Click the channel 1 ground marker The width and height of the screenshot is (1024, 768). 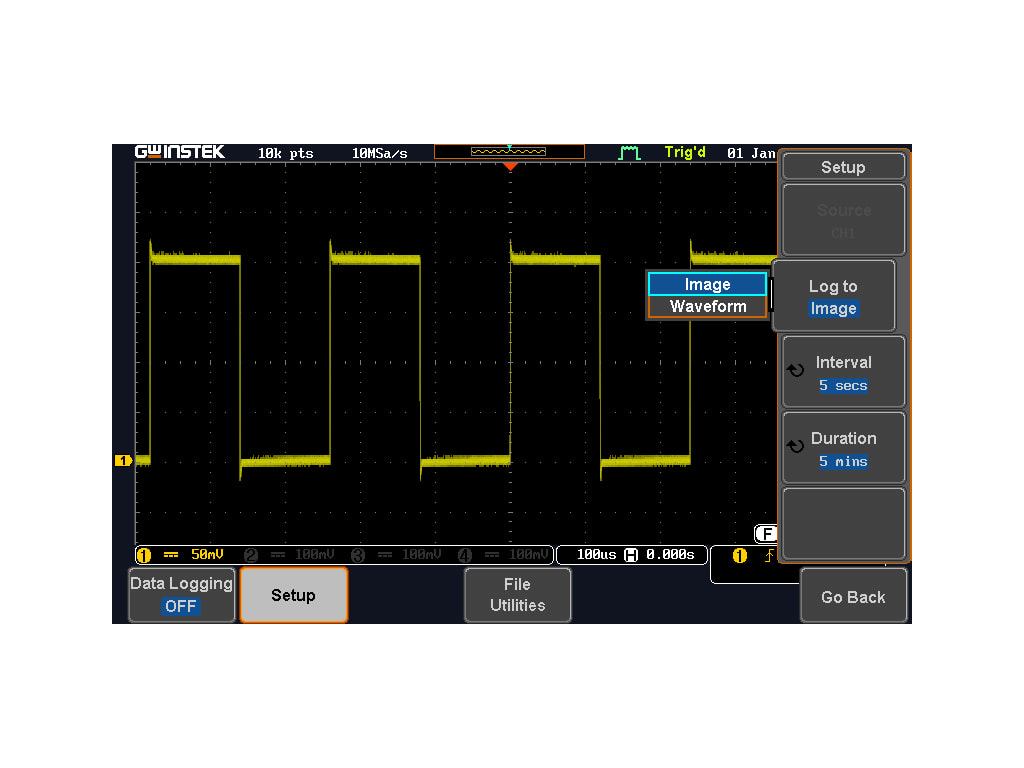123,460
